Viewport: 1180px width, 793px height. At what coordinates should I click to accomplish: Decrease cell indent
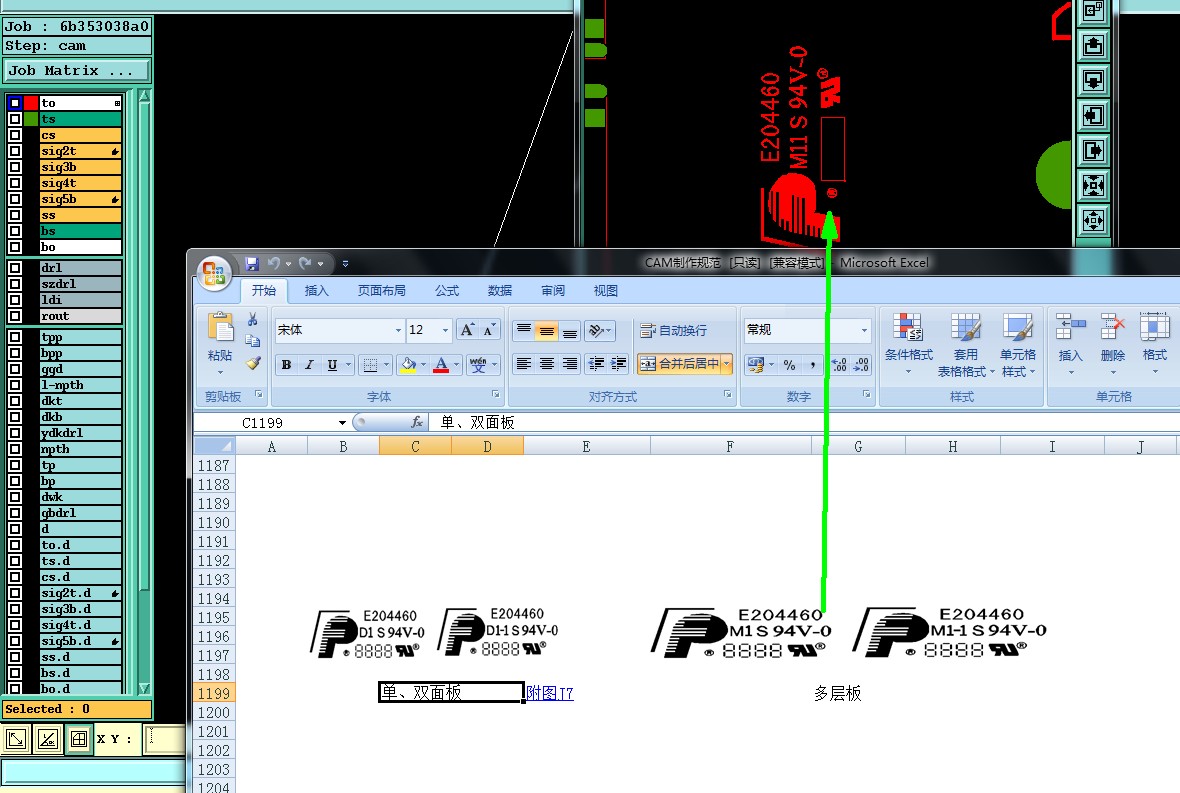tap(596, 364)
